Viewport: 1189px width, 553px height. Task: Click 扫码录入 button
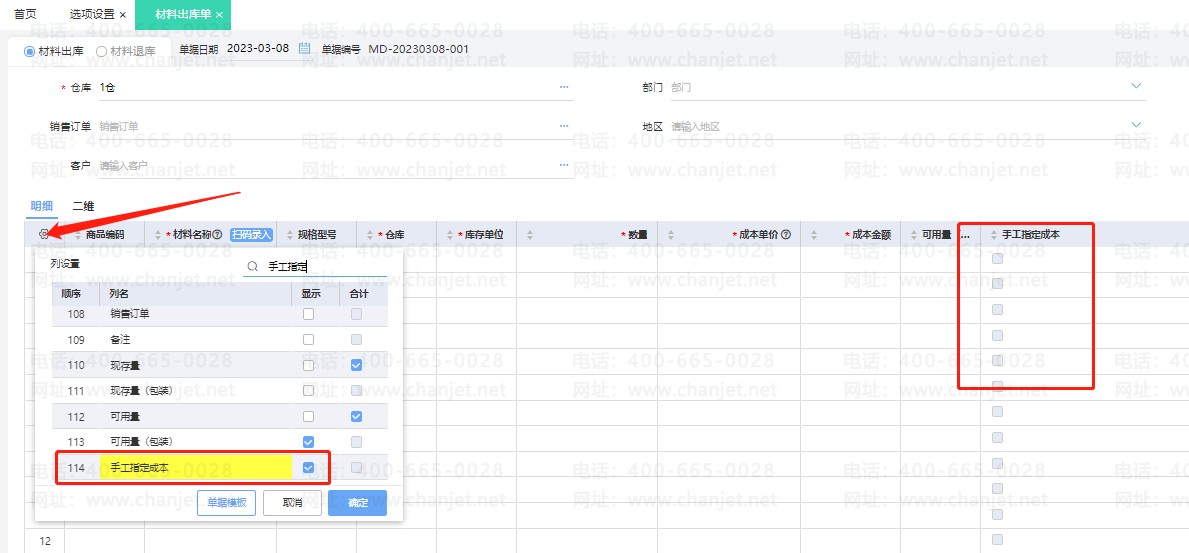(x=251, y=234)
